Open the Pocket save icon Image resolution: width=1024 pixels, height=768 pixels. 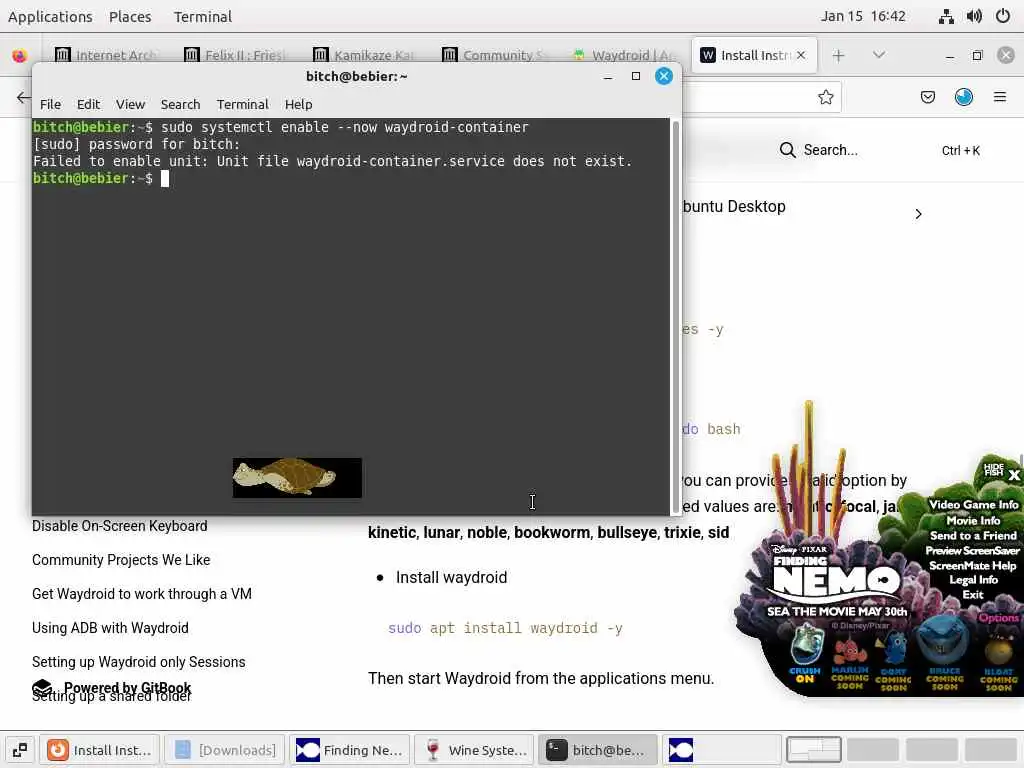click(x=927, y=97)
